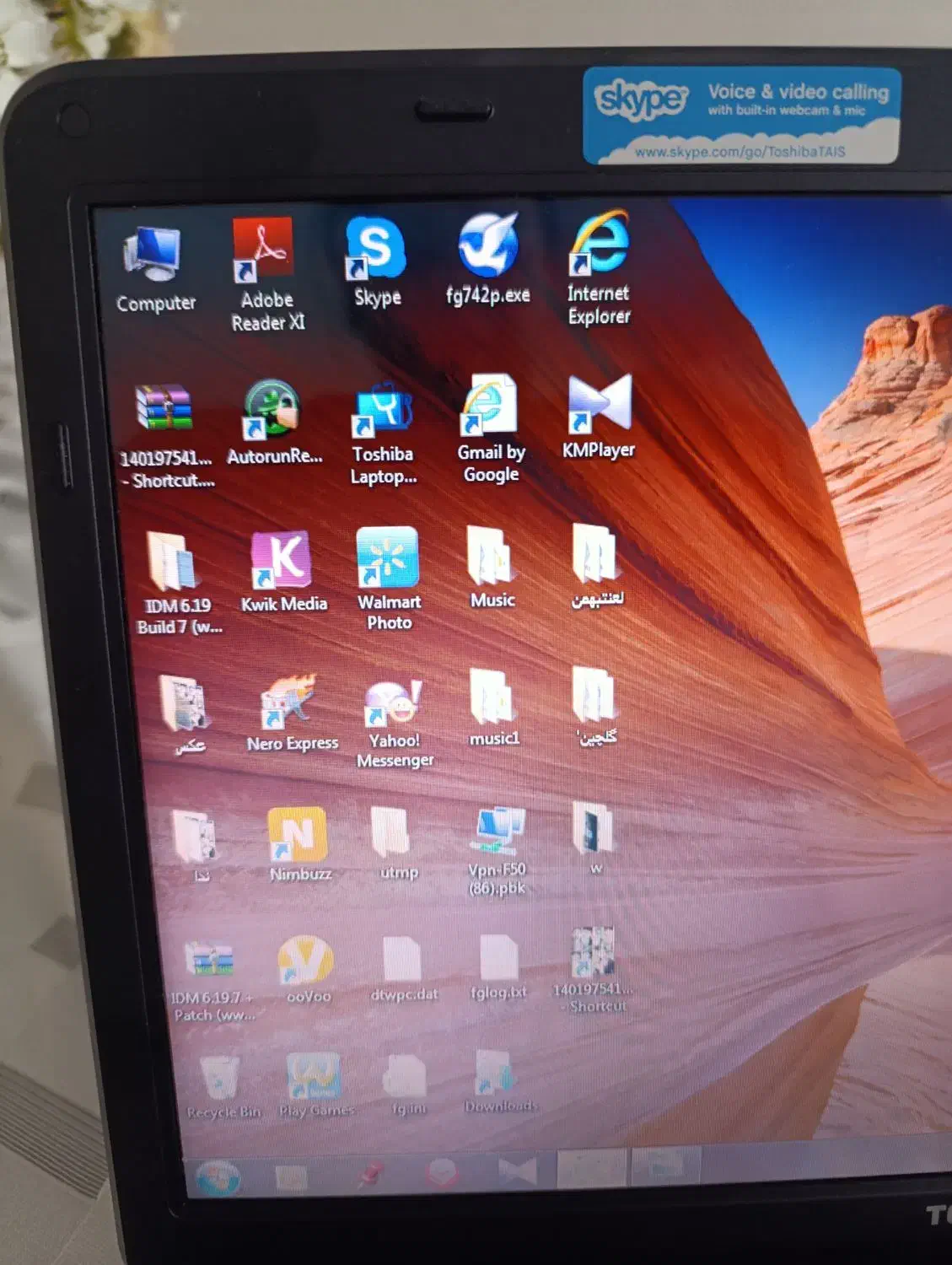Select the utmp folder
The image size is (952, 1265).
392,832
